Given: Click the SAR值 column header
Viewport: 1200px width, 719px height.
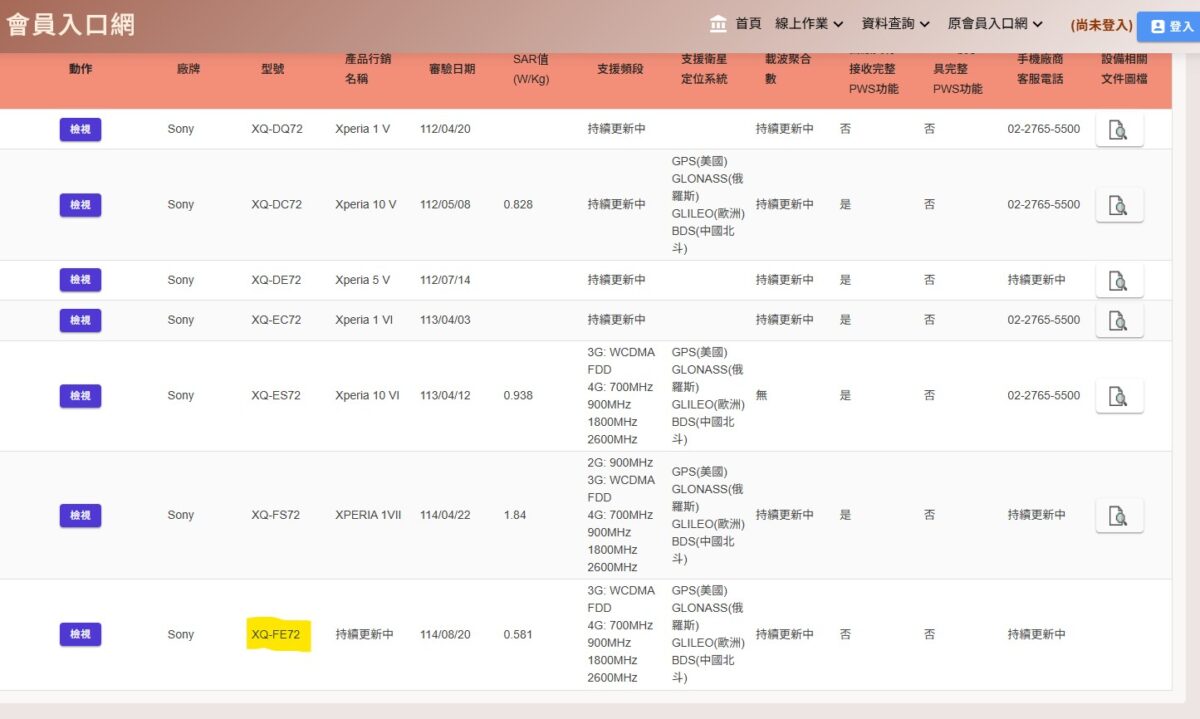Looking at the screenshot, I should (531, 69).
